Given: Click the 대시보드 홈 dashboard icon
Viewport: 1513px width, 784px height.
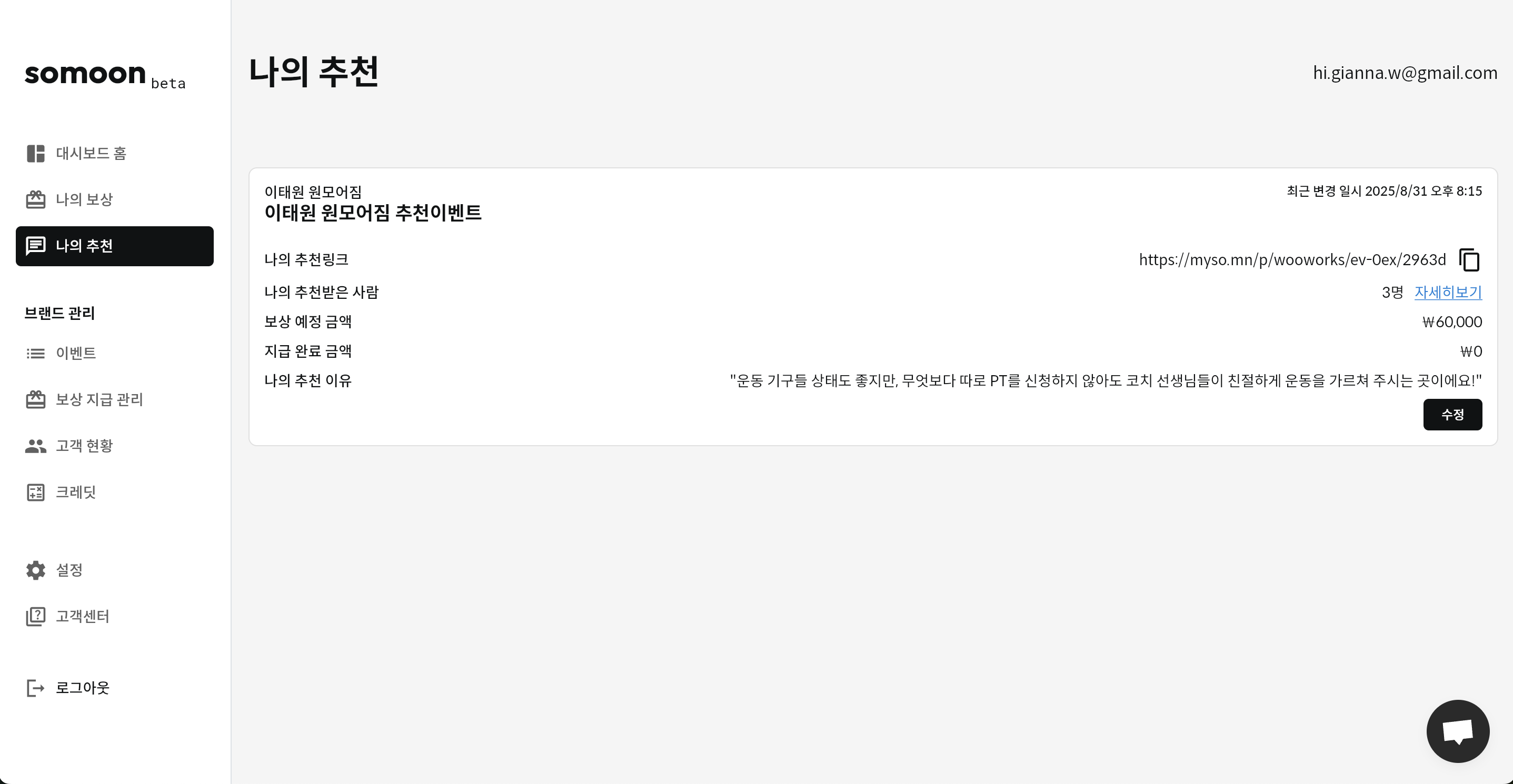Looking at the screenshot, I should (x=36, y=154).
